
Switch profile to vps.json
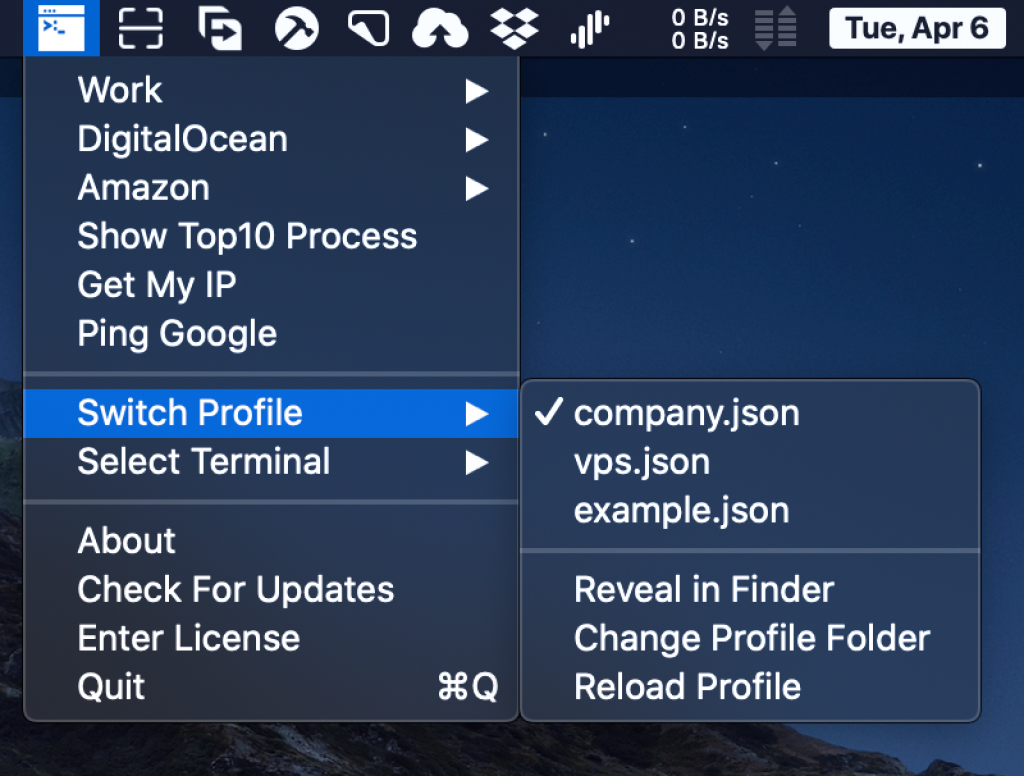coord(641,462)
